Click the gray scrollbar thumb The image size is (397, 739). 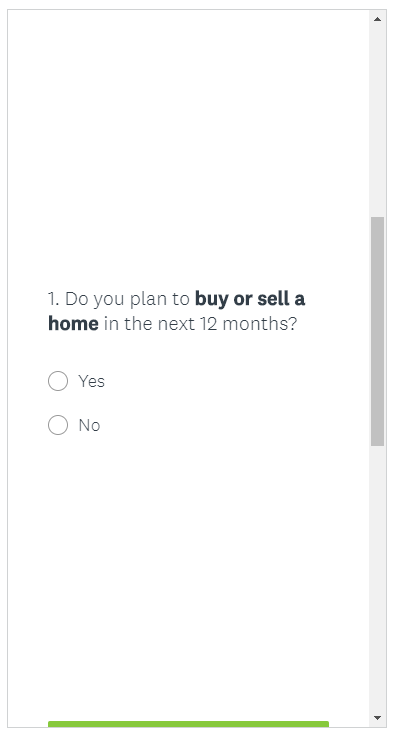377,331
